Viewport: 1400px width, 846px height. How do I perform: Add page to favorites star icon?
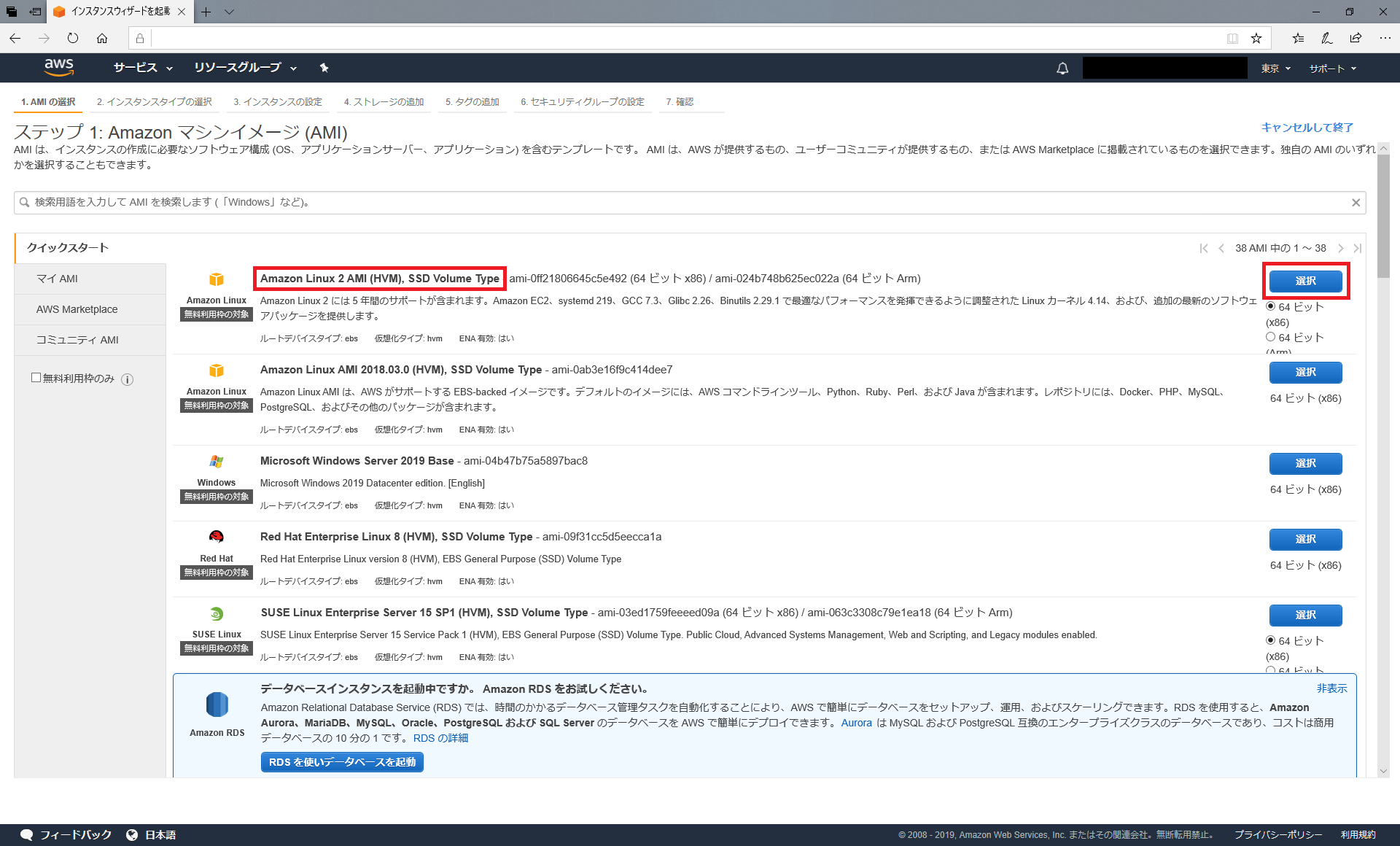coord(1256,38)
